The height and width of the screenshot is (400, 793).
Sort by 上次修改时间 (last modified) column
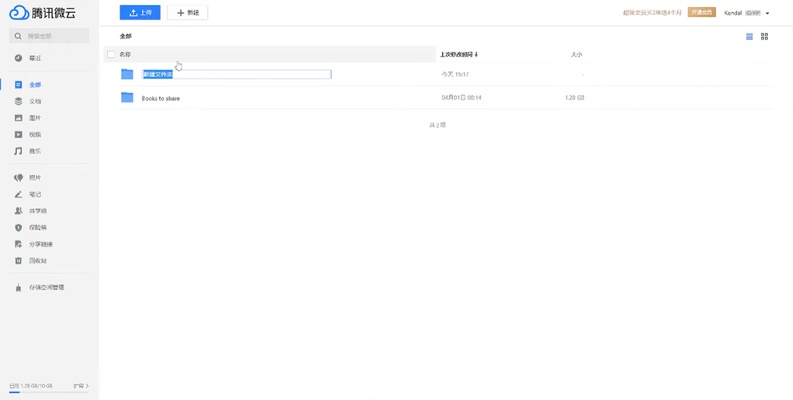tap(459, 54)
